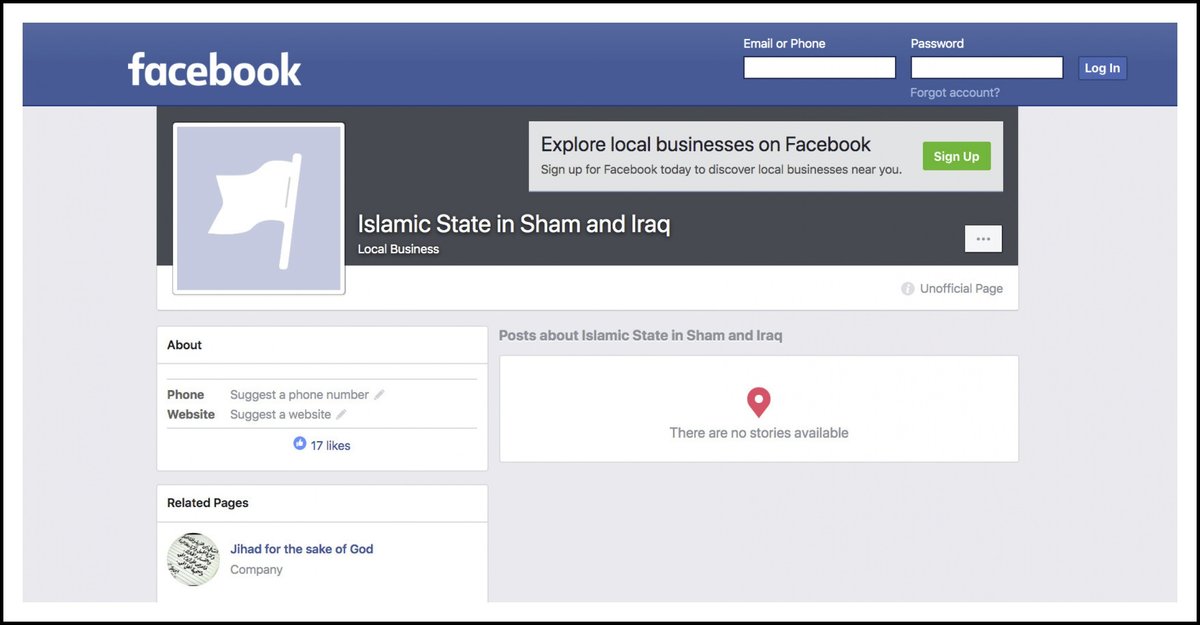Click the There are no stories available text
Screen dimensions: 1200x625
(x=759, y=433)
